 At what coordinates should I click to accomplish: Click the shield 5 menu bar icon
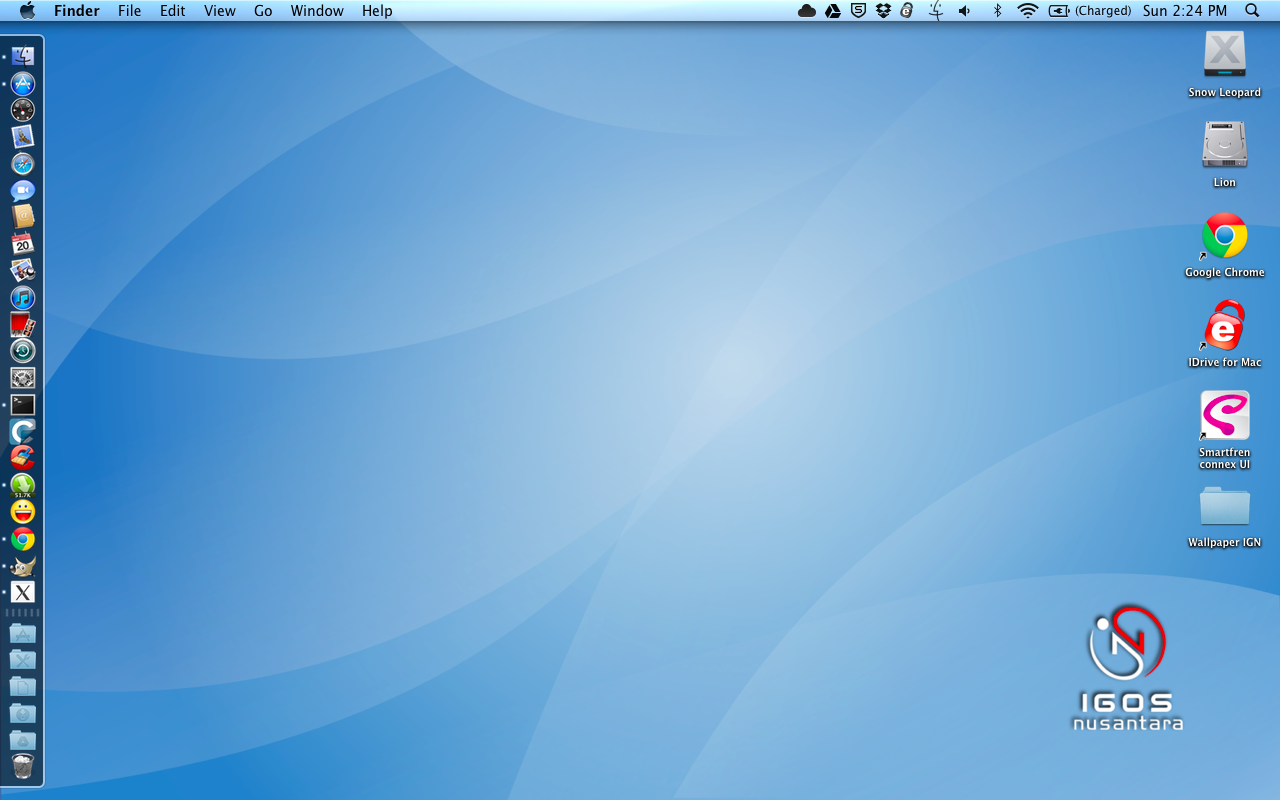tap(858, 11)
